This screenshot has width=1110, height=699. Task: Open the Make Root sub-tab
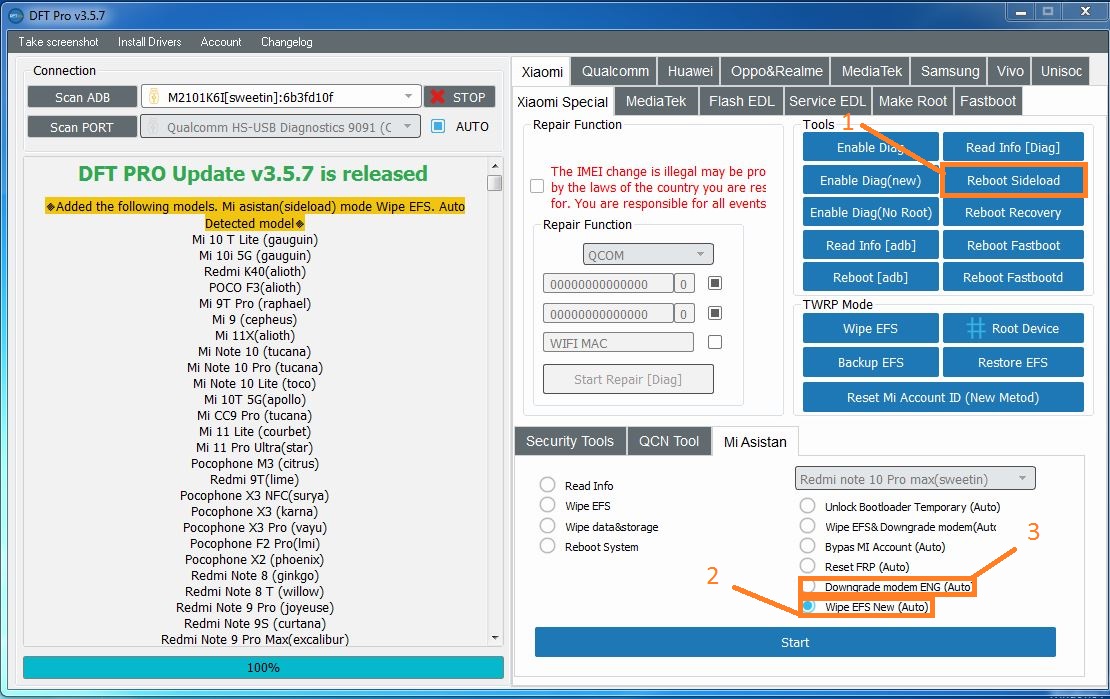[x=912, y=101]
